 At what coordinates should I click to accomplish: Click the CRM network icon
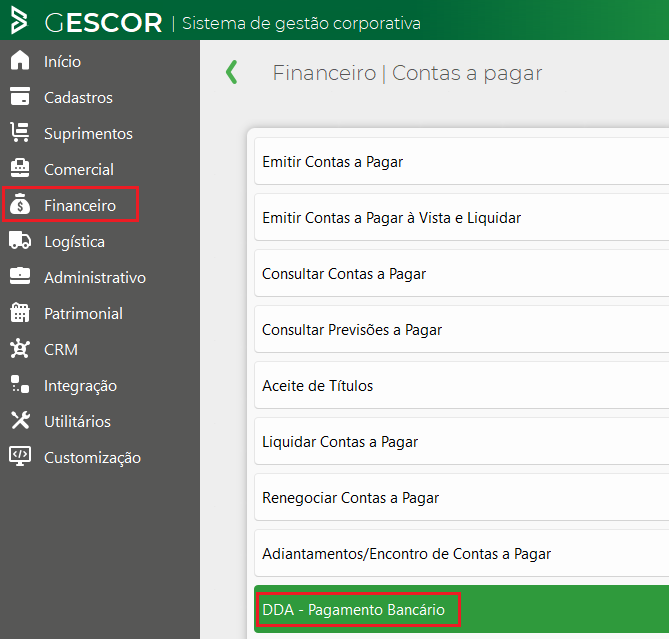(20, 349)
